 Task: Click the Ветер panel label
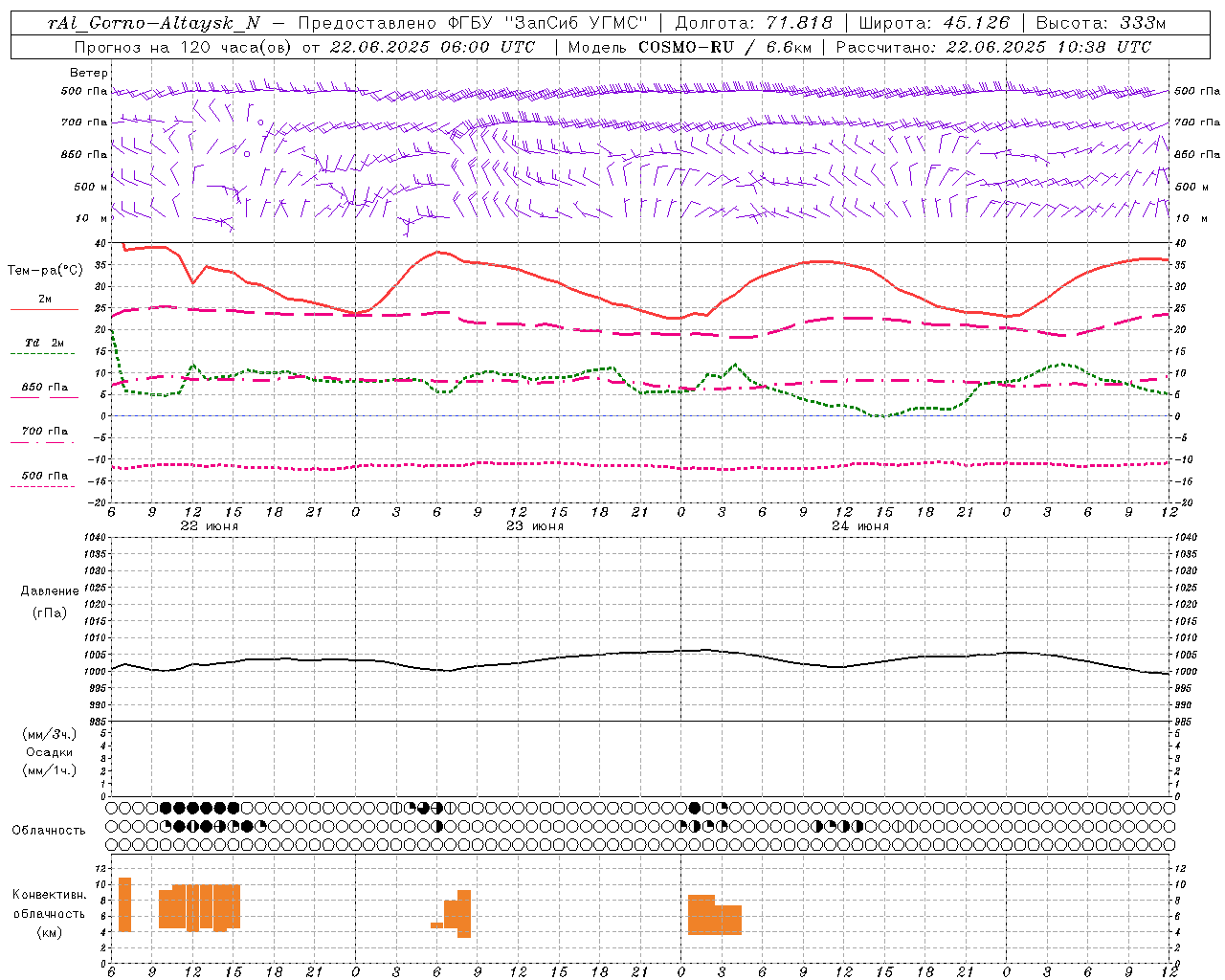point(89,73)
